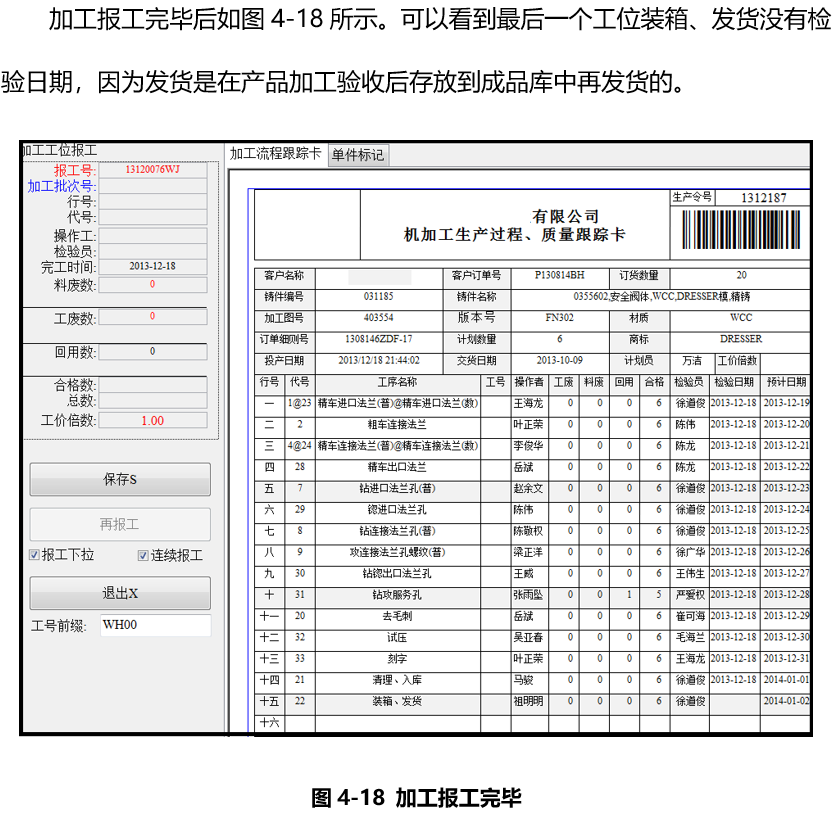Click the 代号 input field in the left panel
Image resolution: width=833 pixels, height=816 pixels.
tap(152, 217)
